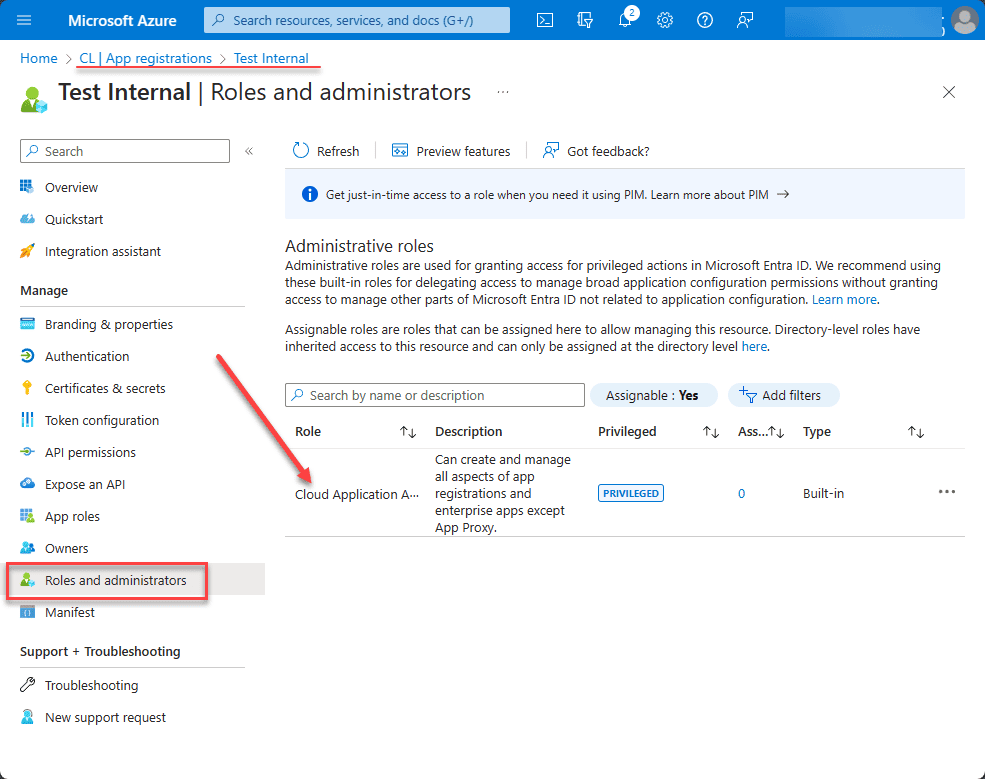Open the more options ellipsis beside the page title
This screenshot has height=779, width=985.
[503, 92]
